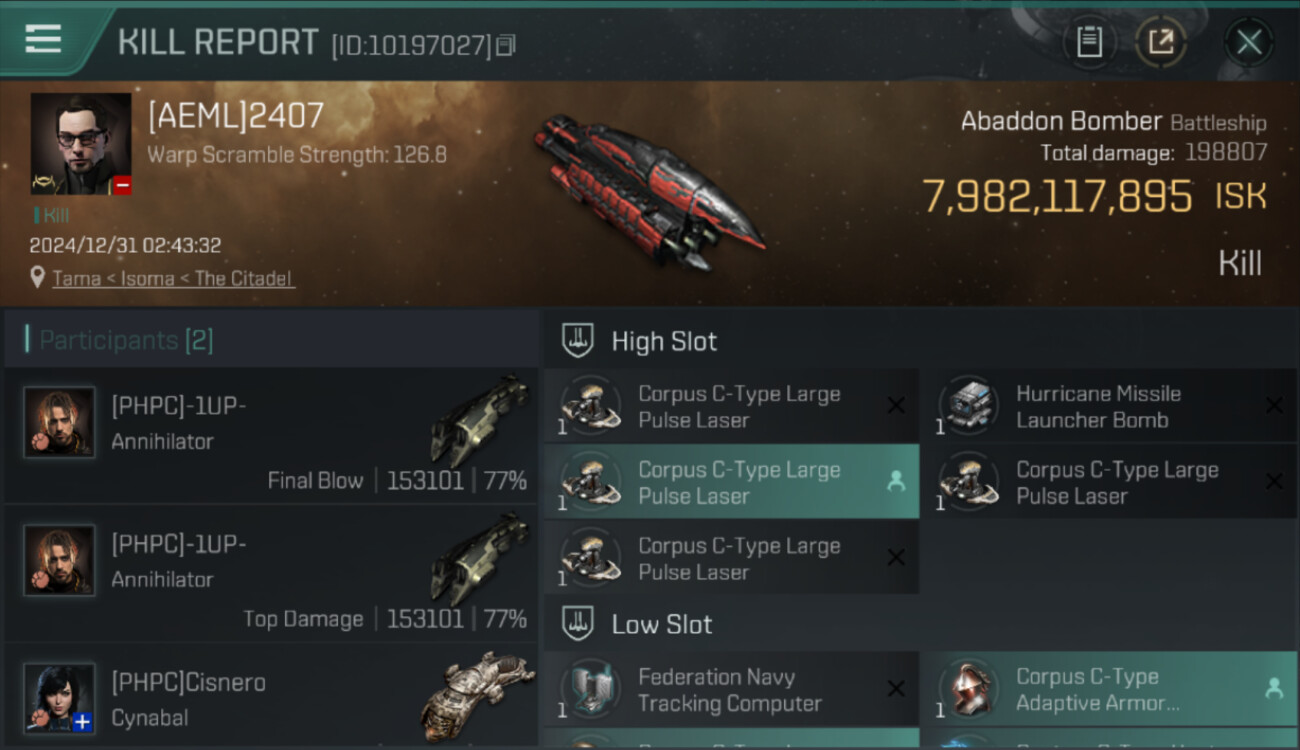Viewport: 1300px width, 750px height.
Task: Click Federation Navy Tracking Computer icon
Action: click(590, 689)
